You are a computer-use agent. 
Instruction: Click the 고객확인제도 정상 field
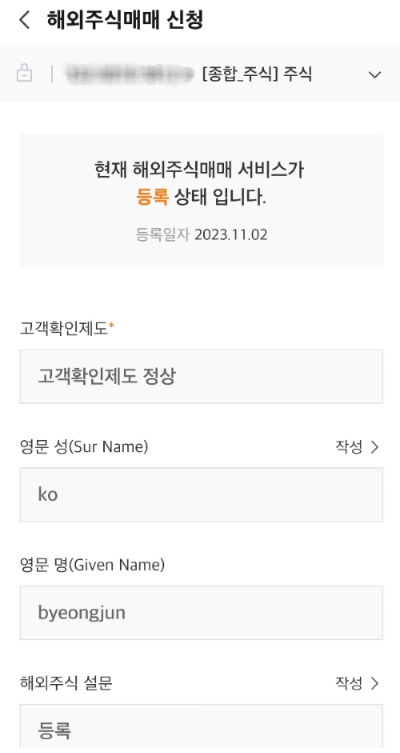click(x=201, y=376)
